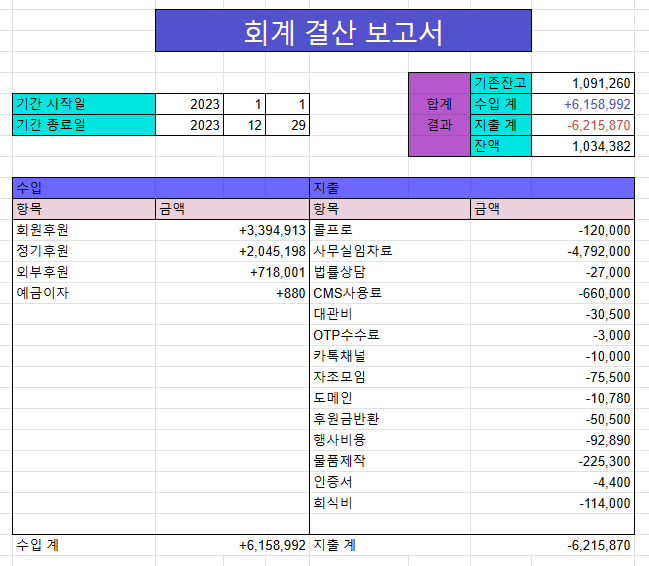Click the 행사비용 expense item

click(390, 440)
